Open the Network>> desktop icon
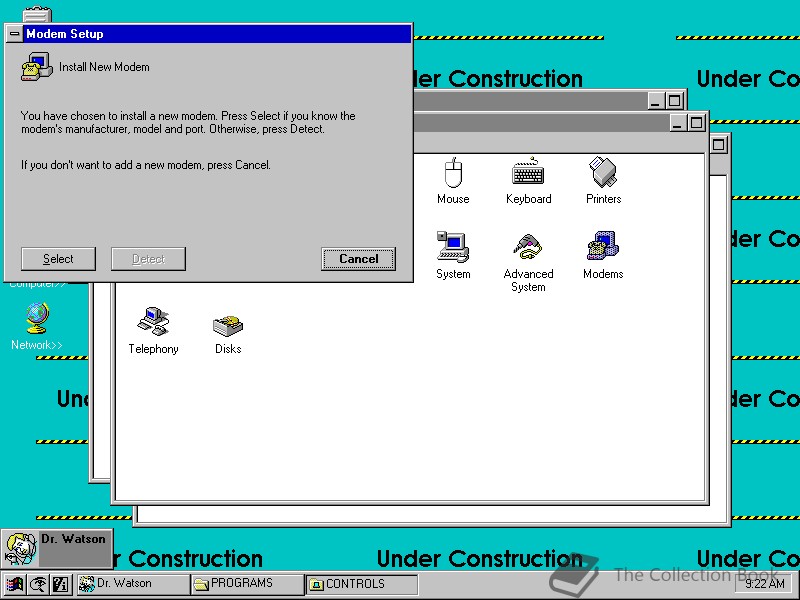Viewport: 800px width, 600px height. (x=36, y=320)
